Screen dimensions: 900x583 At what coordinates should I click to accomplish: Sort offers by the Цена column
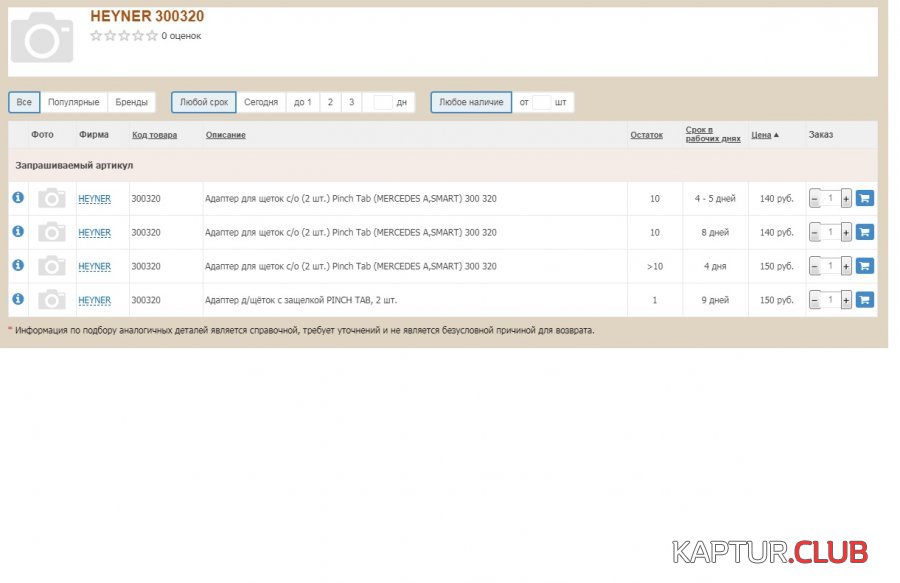[764, 135]
